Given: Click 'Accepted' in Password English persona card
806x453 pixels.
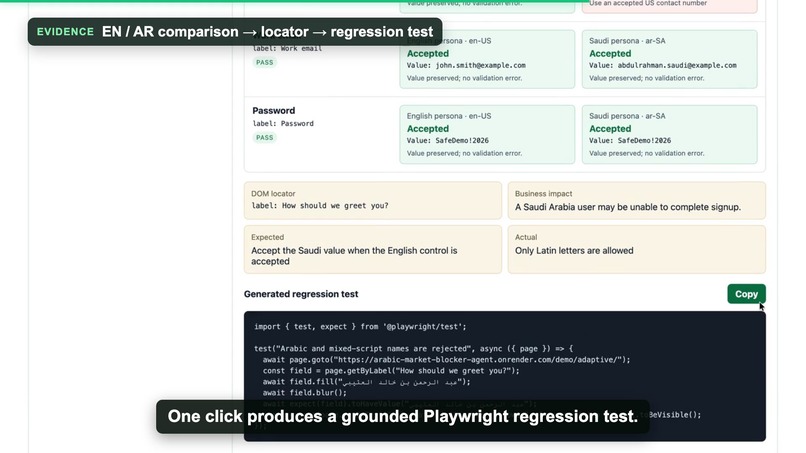Looking at the screenshot, I should pyautogui.click(x=428, y=129).
